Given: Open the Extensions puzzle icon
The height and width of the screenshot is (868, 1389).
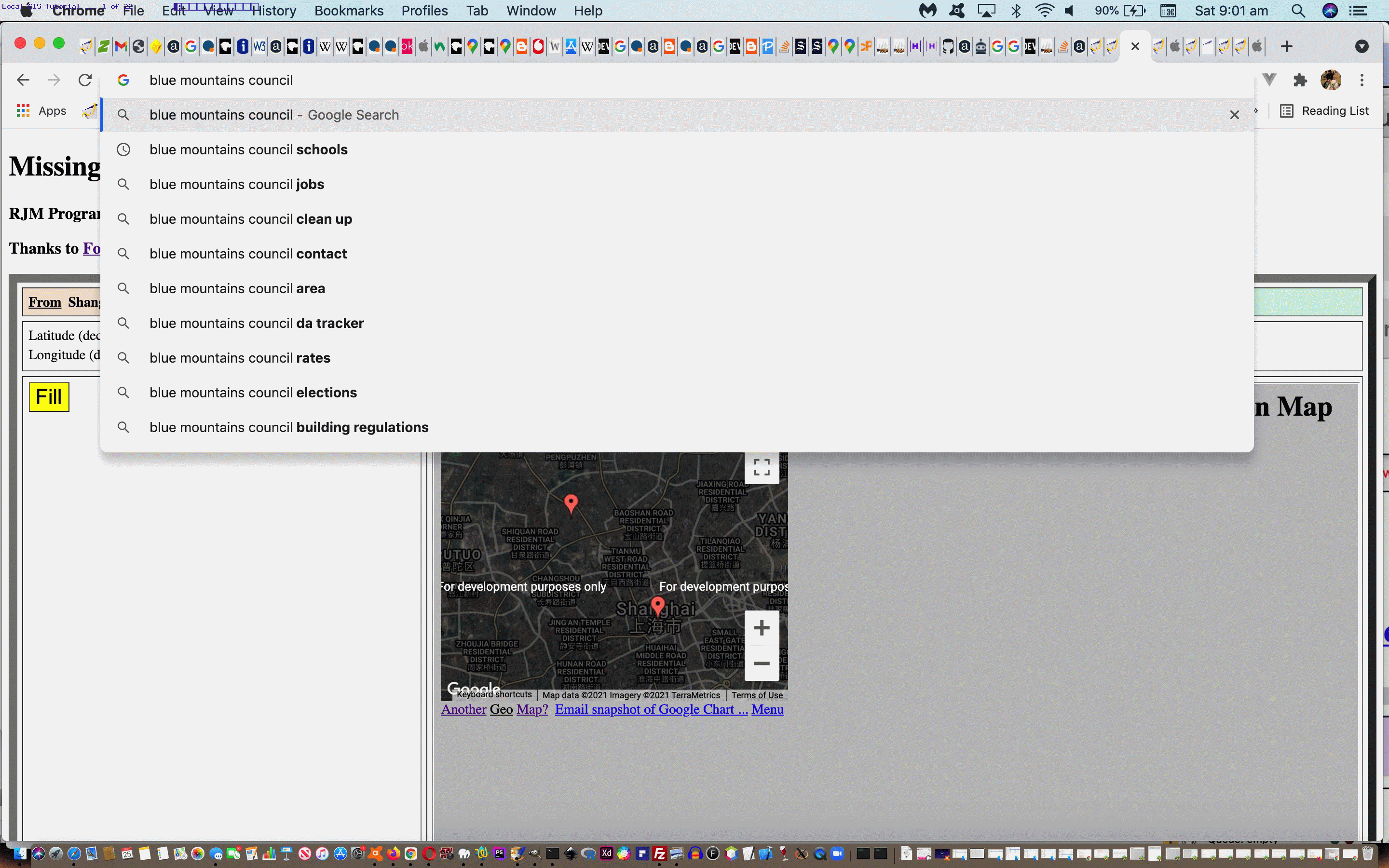Looking at the screenshot, I should click(1300, 80).
